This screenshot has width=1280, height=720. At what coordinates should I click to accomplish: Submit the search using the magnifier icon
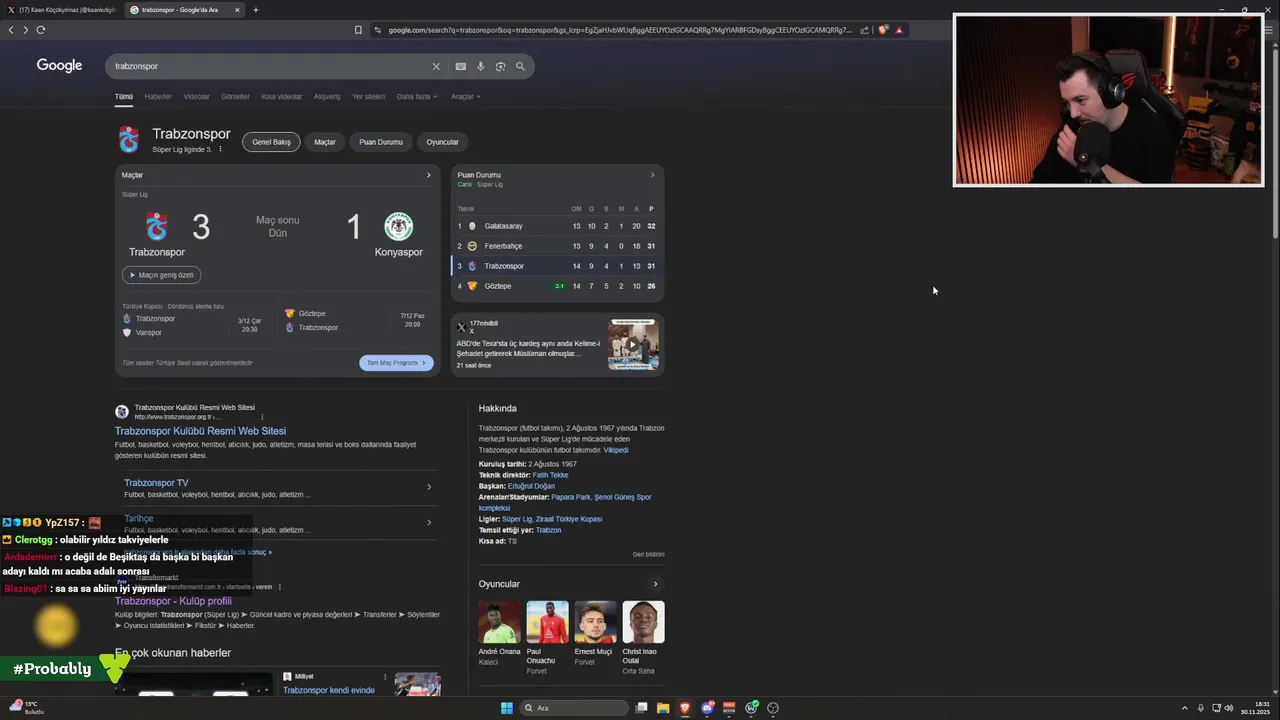[x=520, y=66]
